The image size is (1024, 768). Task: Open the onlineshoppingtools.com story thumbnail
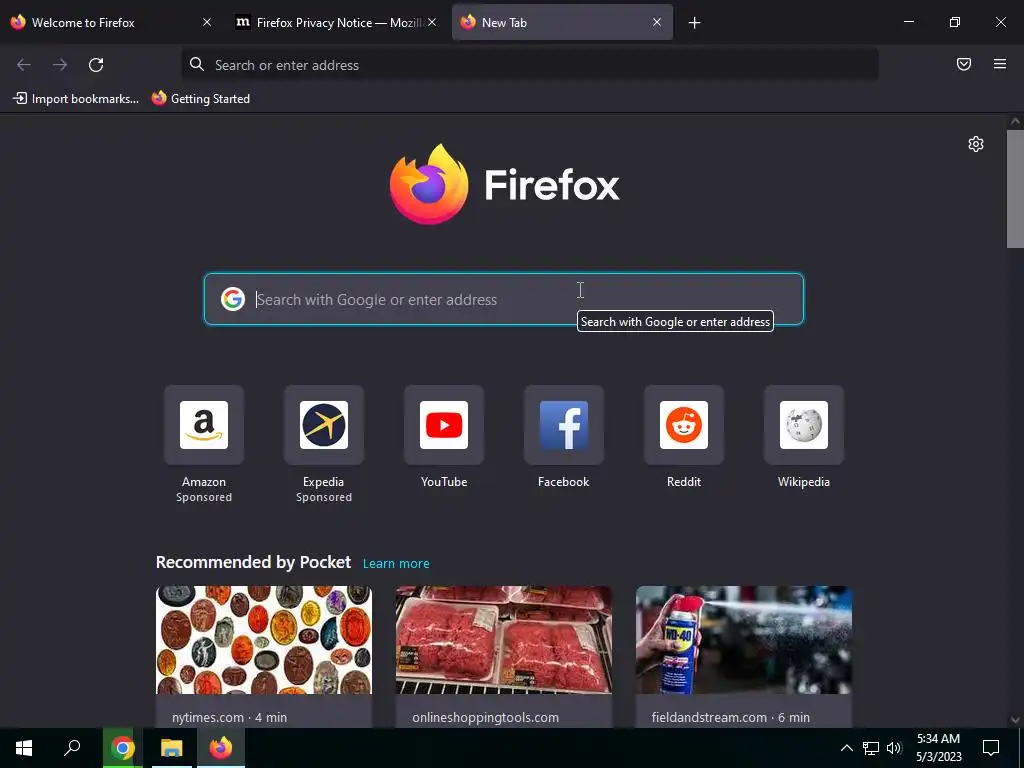tap(504, 640)
